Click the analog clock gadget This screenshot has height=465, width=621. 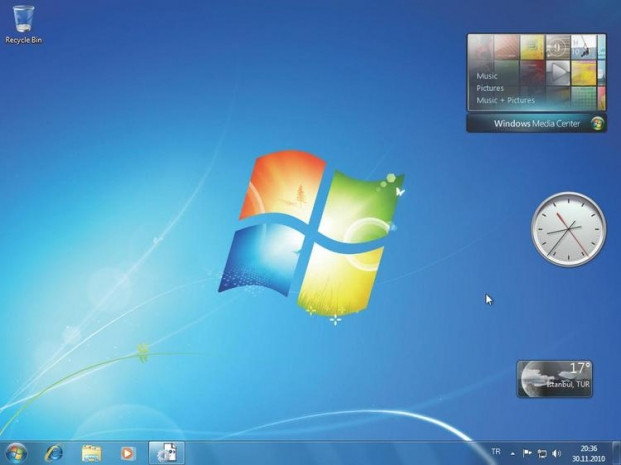point(568,229)
